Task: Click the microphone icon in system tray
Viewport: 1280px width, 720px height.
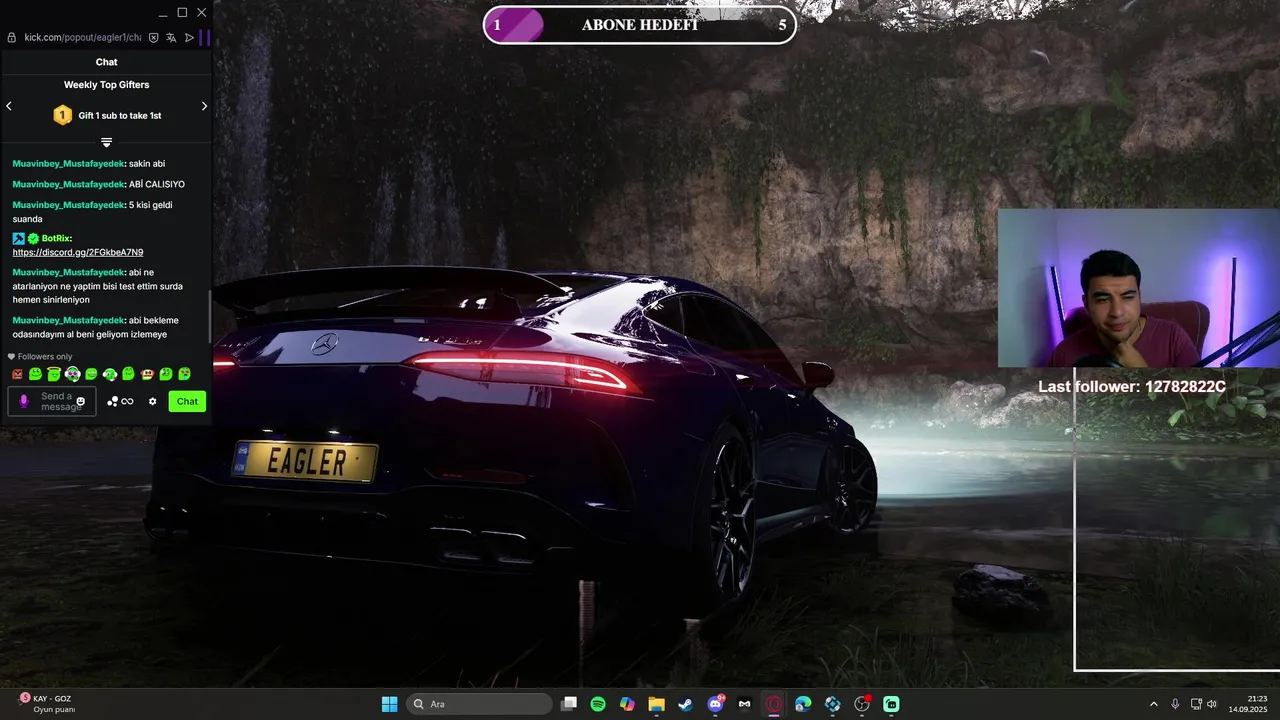Action: coord(1175,704)
